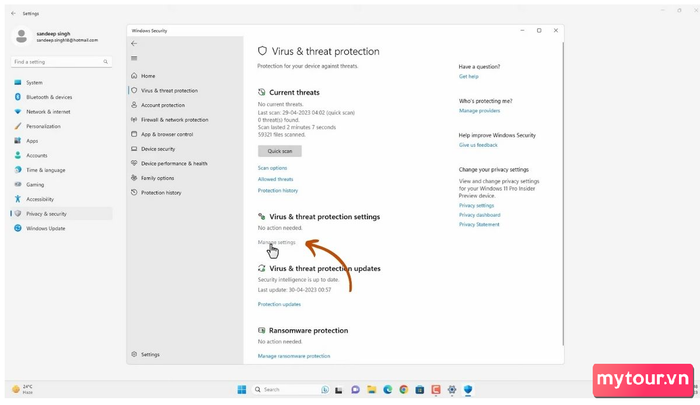Click the Windows Security window scrollbar

pyautogui.click(x=563, y=193)
